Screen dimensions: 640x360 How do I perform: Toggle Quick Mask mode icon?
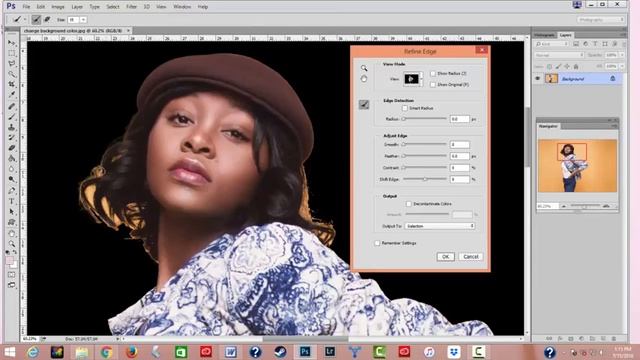(12, 275)
